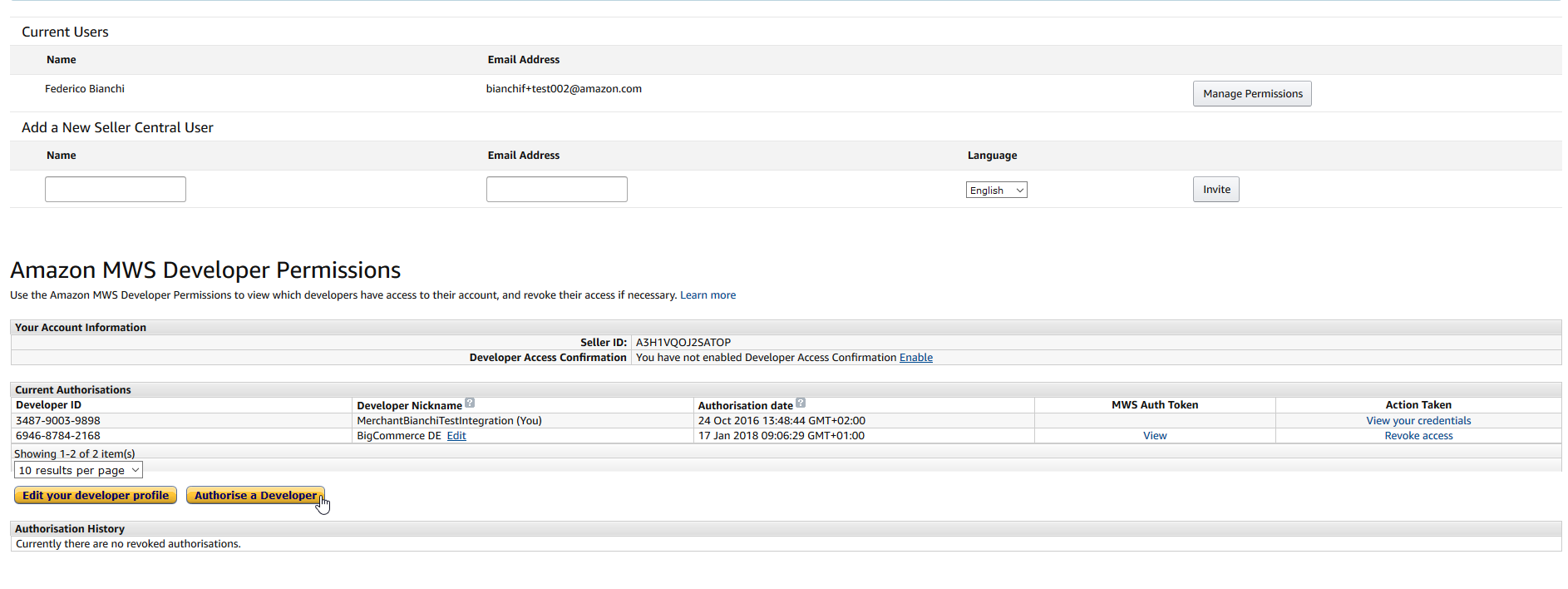Open the Language dropdown set to English
Image resolution: width=1568 pixels, height=589 pixels.
996,191
